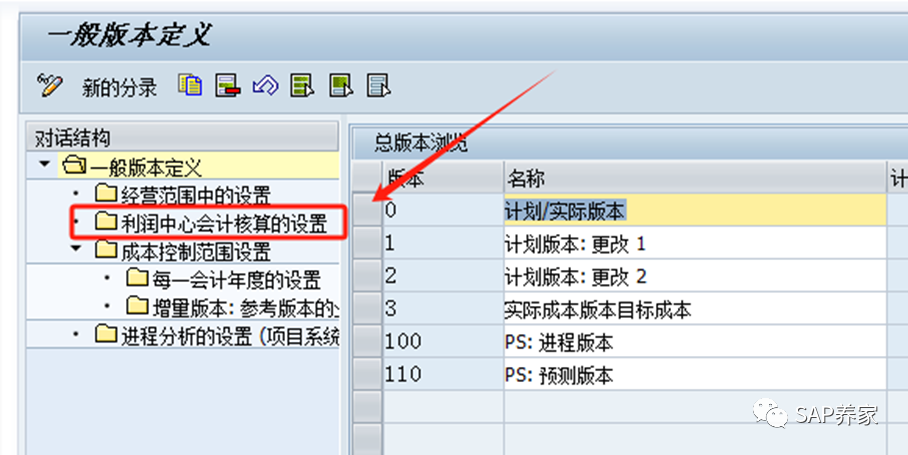Click version number 3 cell
The height and width of the screenshot is (455, 908).
[x=443, y=309]
